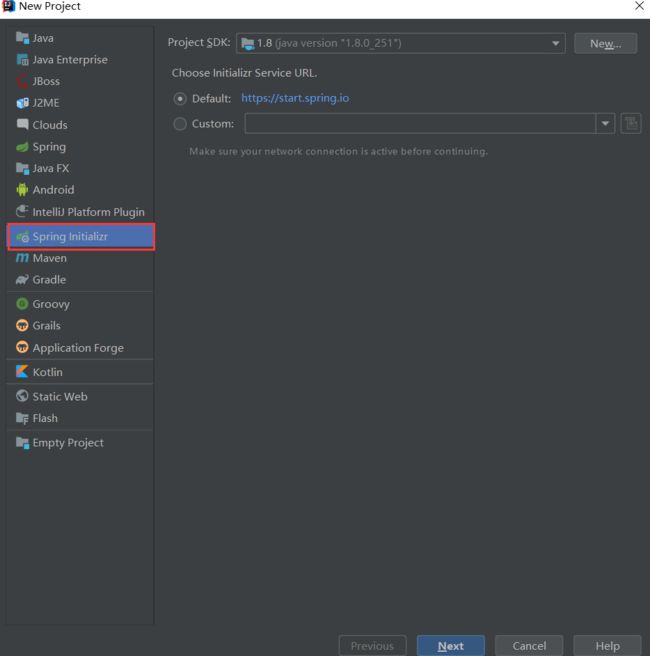The image size is (650, 656).
Task: Pick the Grails orange icon
Action: pos(22,325)
